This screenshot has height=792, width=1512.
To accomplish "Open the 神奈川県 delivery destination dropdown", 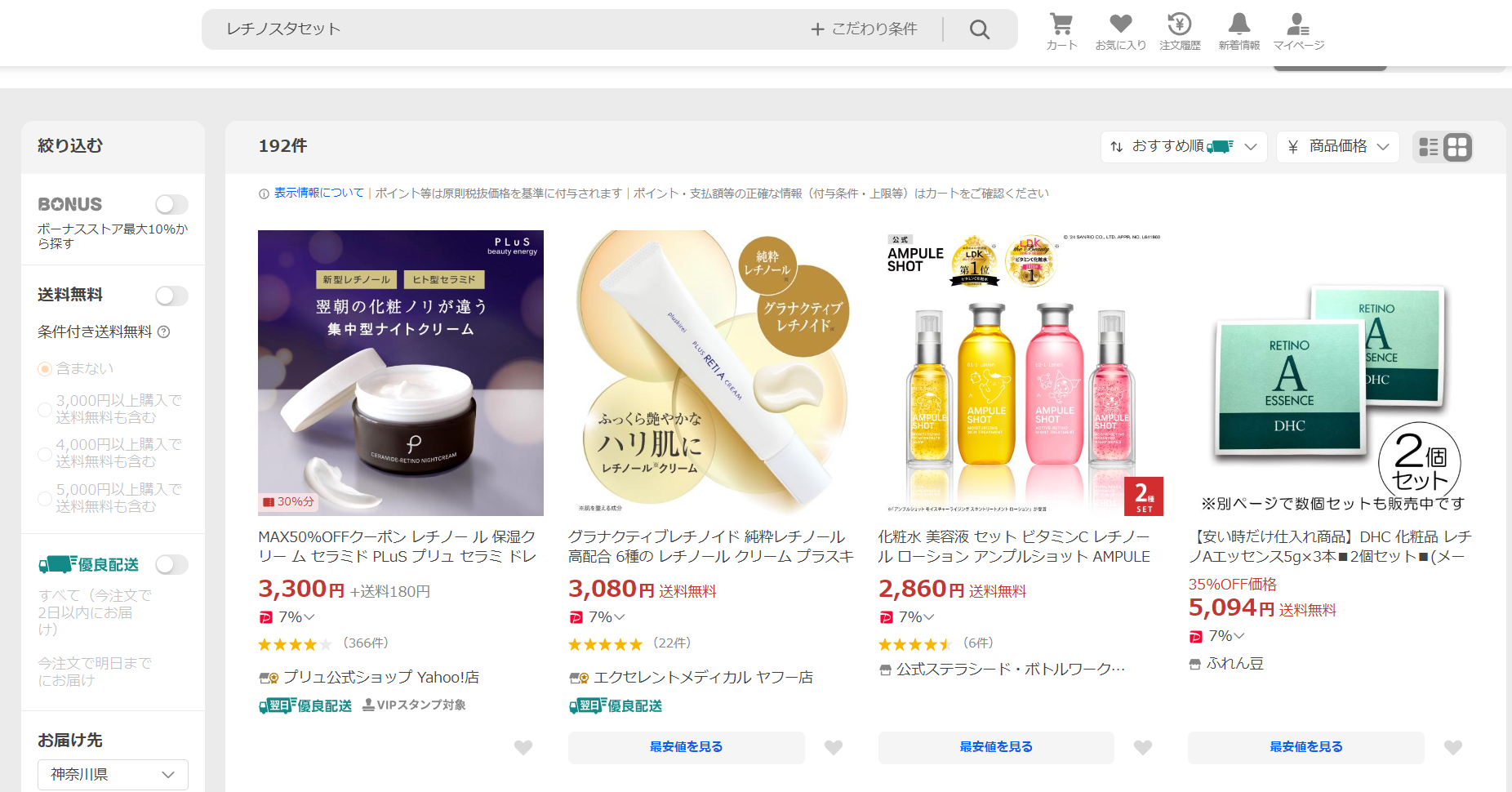I will click(x=113, y=774).
